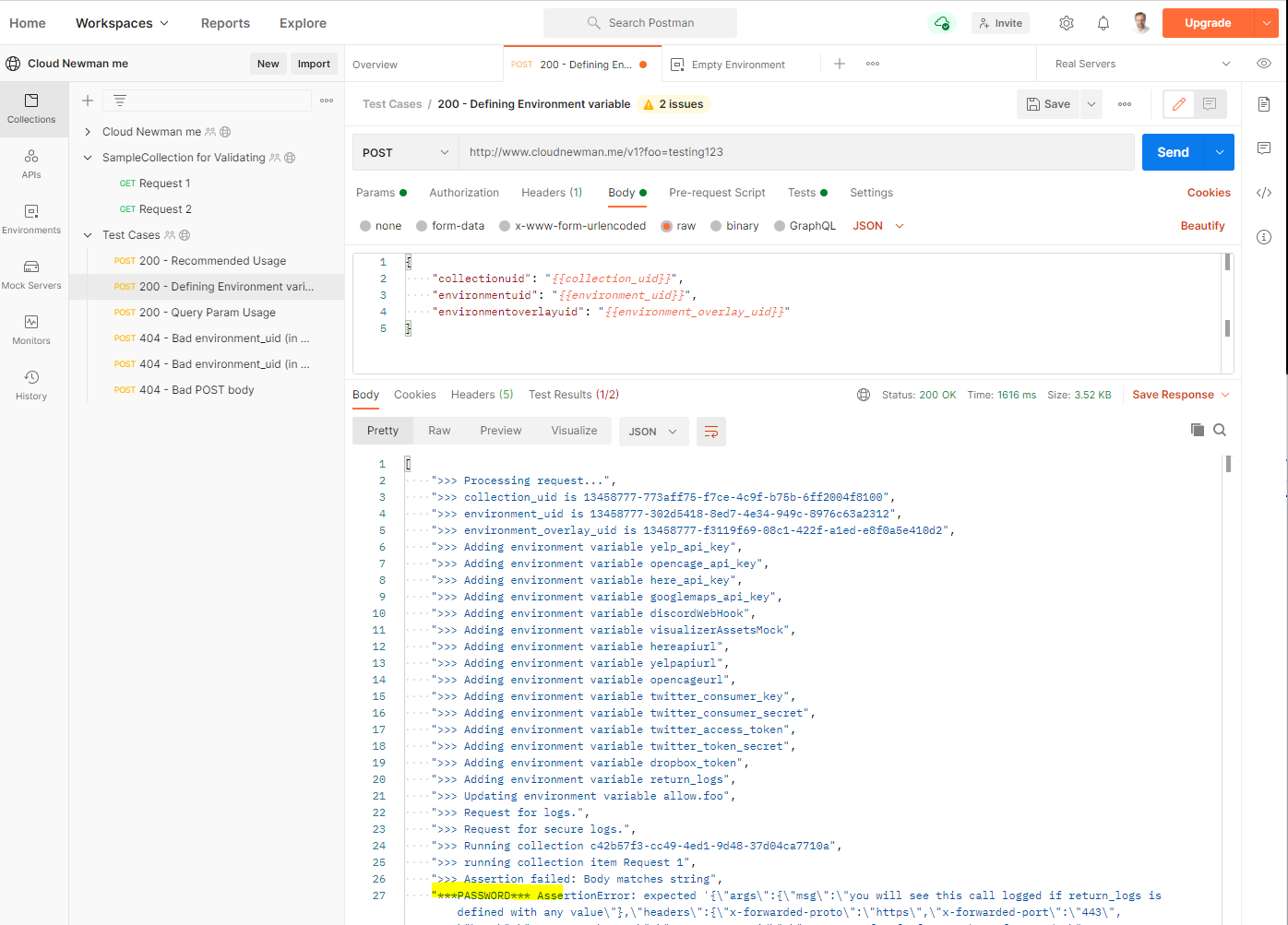This screenshot has width=1288, height=925.
Task: Change the POST method dropdown
Action: pyautogui.click(x=406, y=152)
